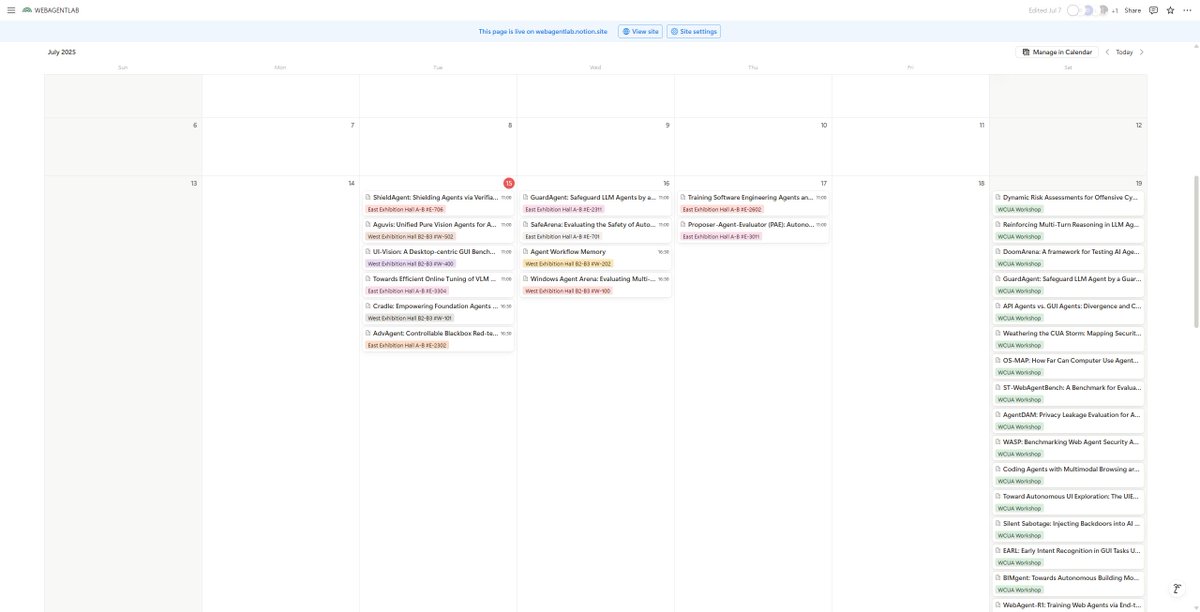Open Dynamic Risk Assessments for Offensive Cy event
1200x612 pixels.
(1068, 202)
